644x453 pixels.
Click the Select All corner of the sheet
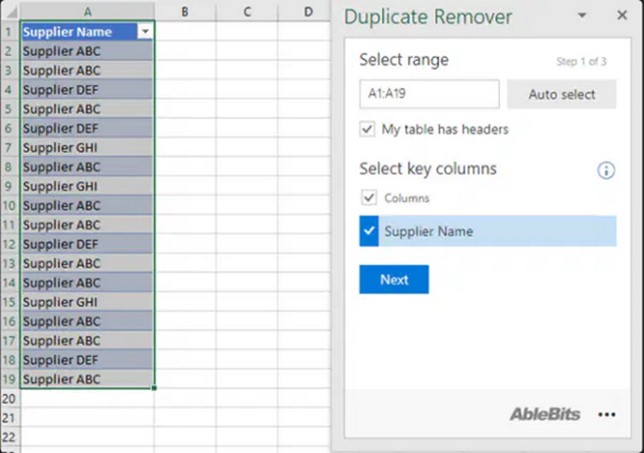[10, 11]
